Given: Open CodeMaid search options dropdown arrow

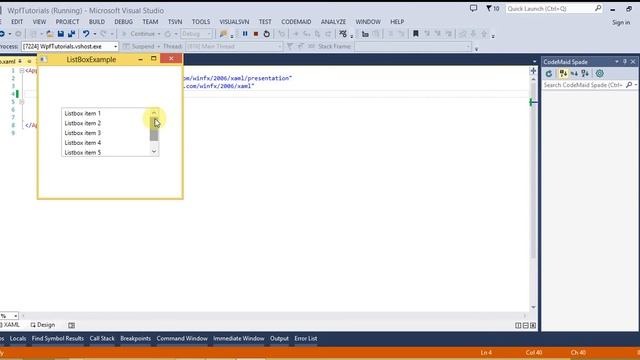Looking at the screenshot, I should click(x=636, y=85).
